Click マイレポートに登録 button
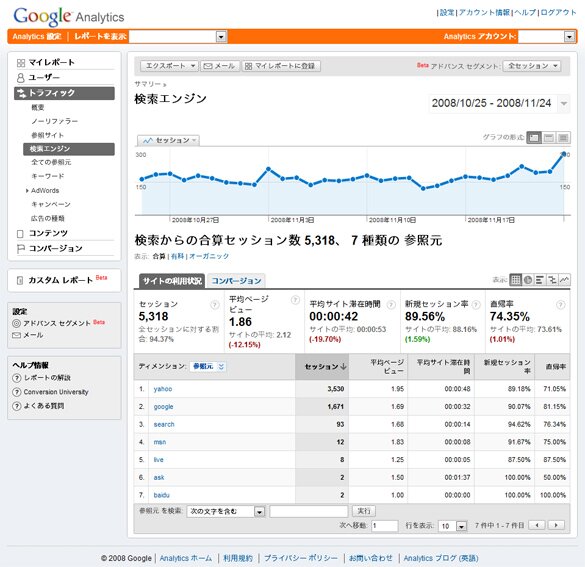 coord(281,66)
